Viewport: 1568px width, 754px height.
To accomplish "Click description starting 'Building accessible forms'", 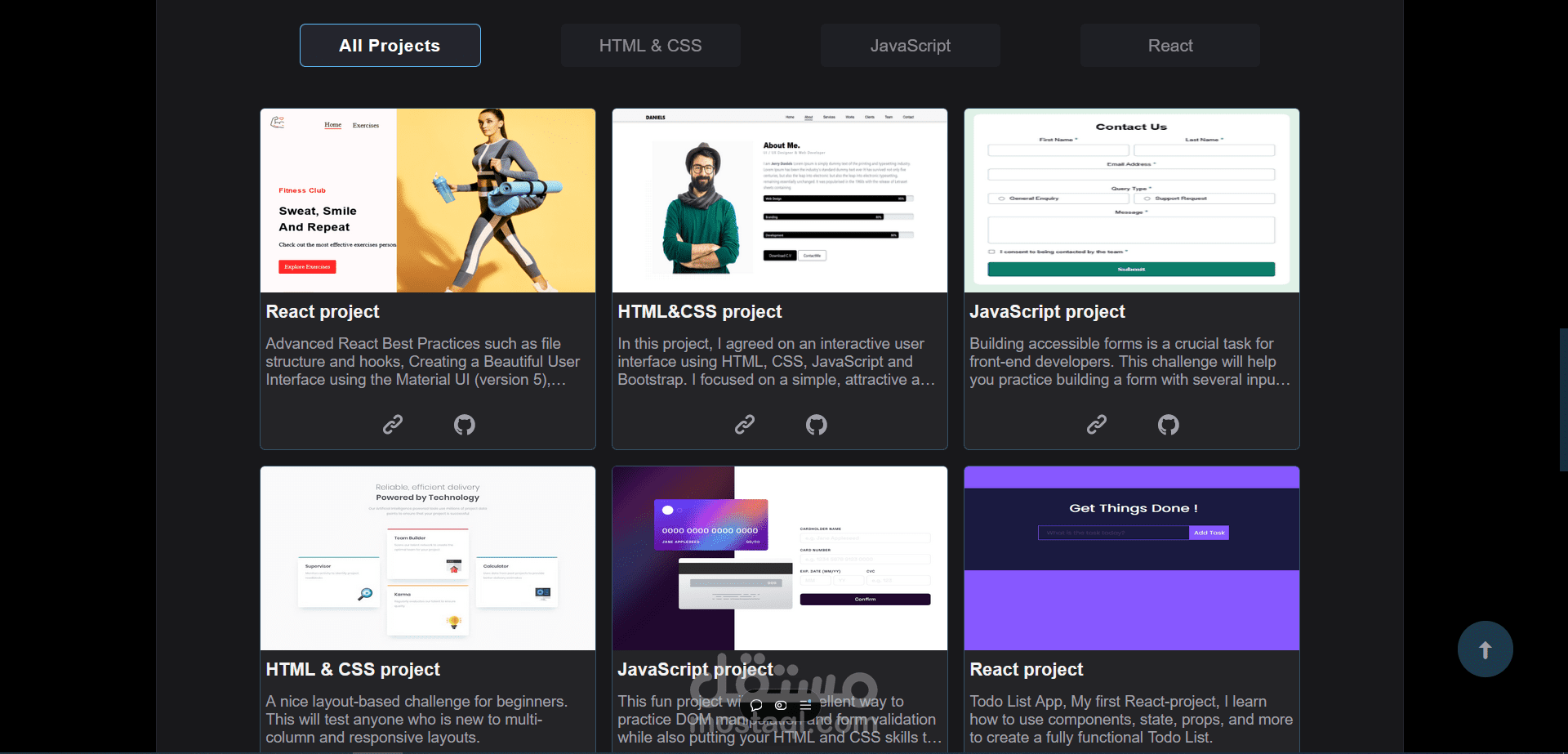I will (1129, 362).
